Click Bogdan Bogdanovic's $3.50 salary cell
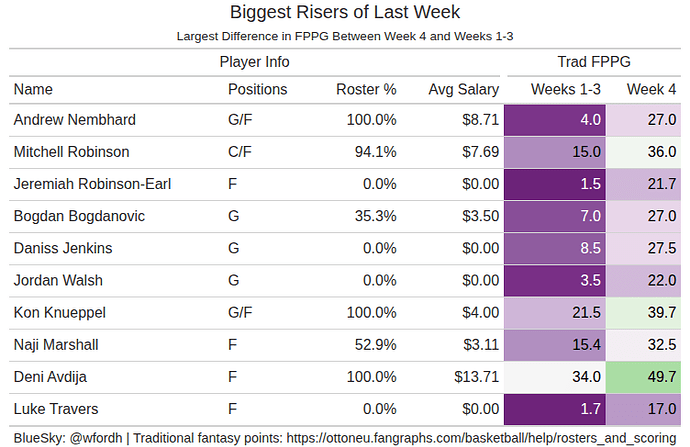The image size is (690, 447). pos(479,216)
